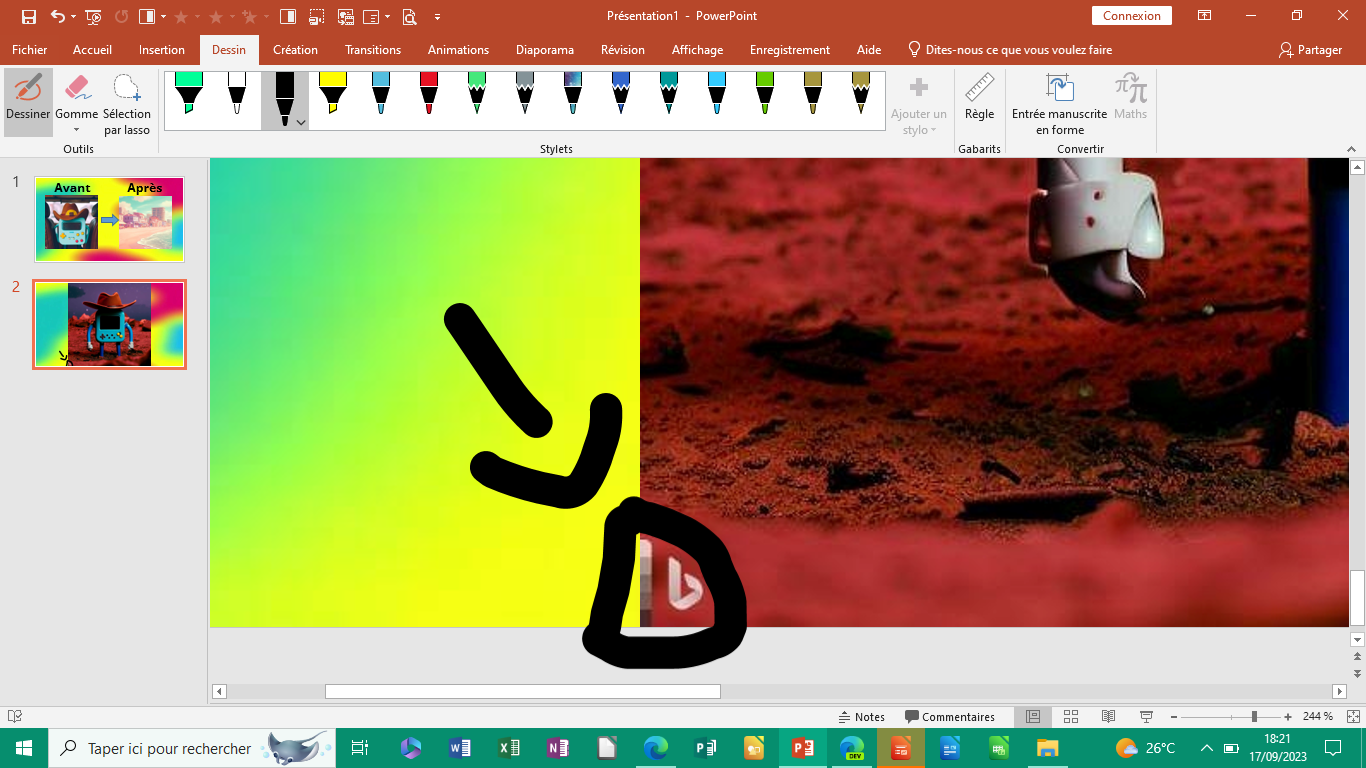The image size is (1366, 768).
Task: Open Excel from the Windows taskbar
Action: [509, 748]
